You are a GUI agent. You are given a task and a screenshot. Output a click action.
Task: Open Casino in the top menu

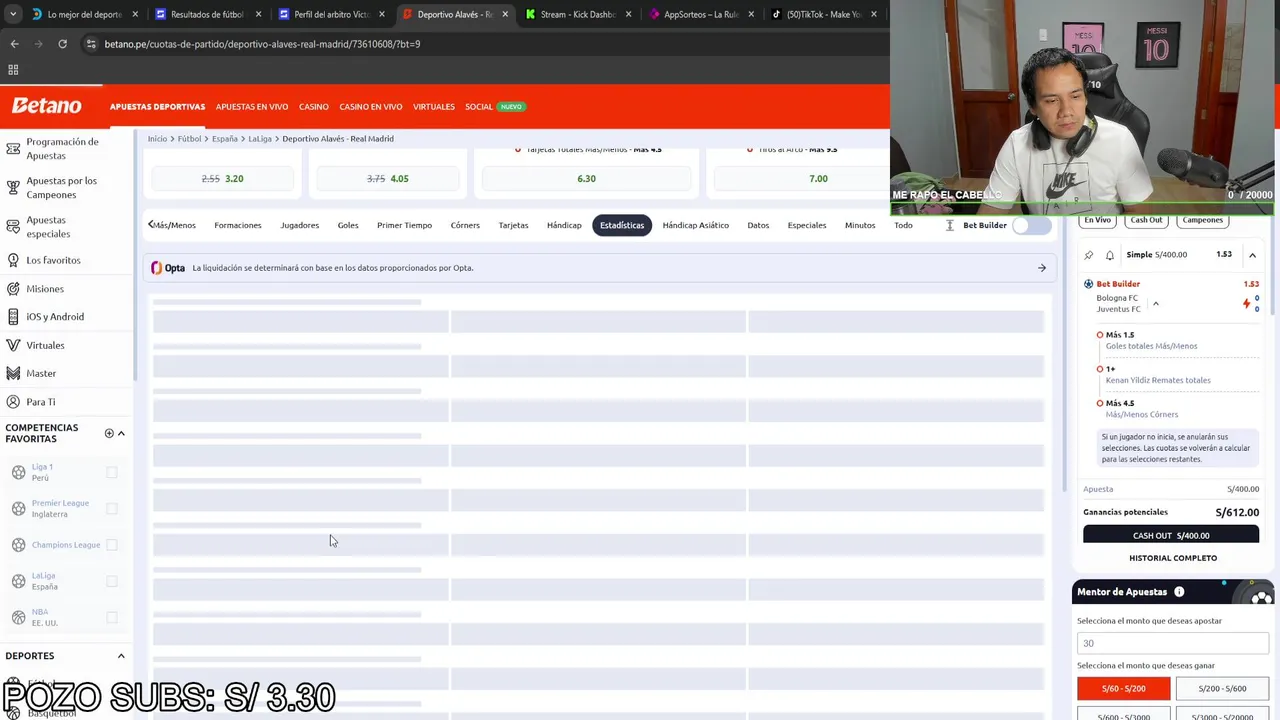(313, 107)
